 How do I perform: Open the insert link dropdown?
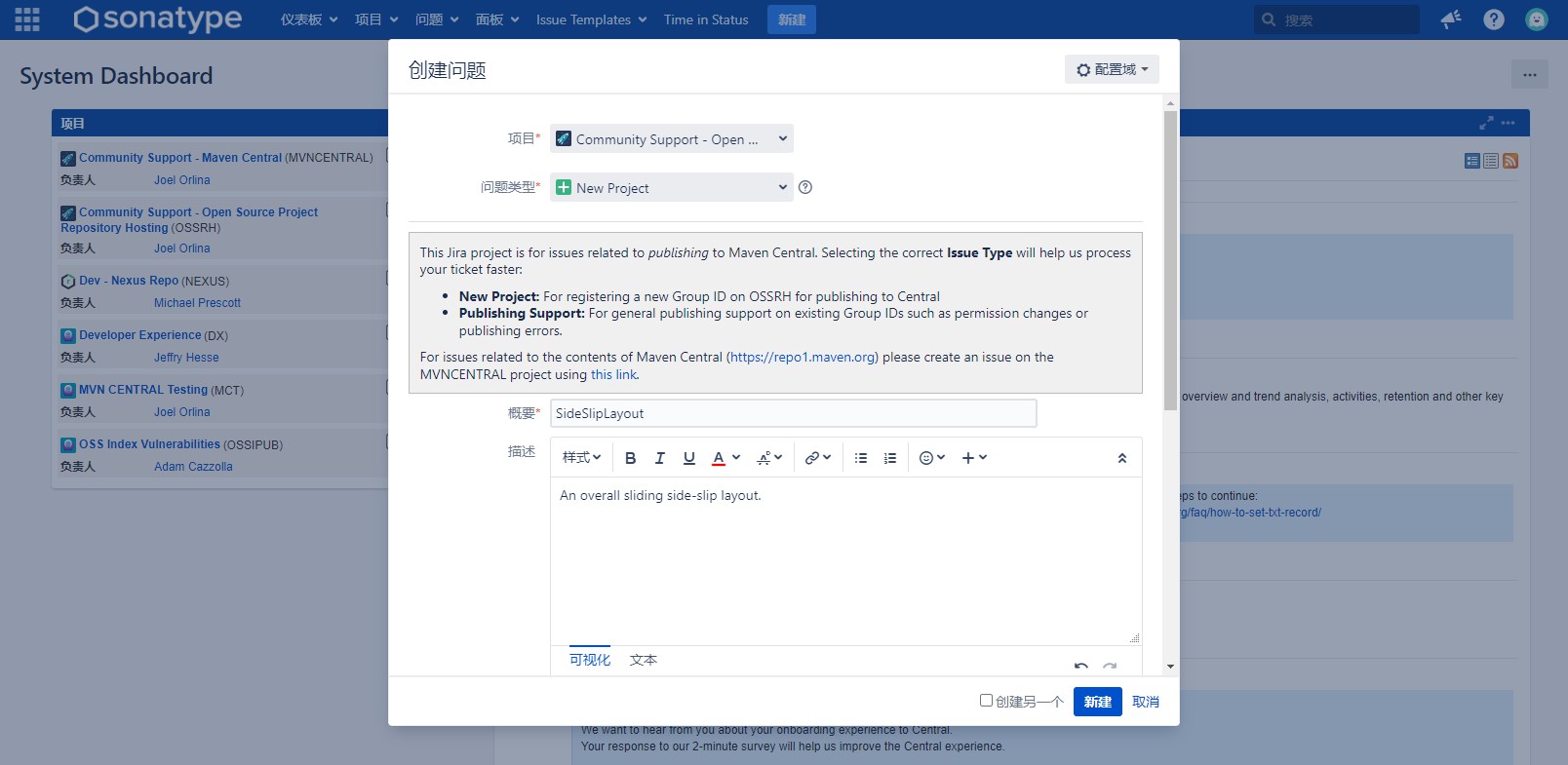(x=817, y=458)
